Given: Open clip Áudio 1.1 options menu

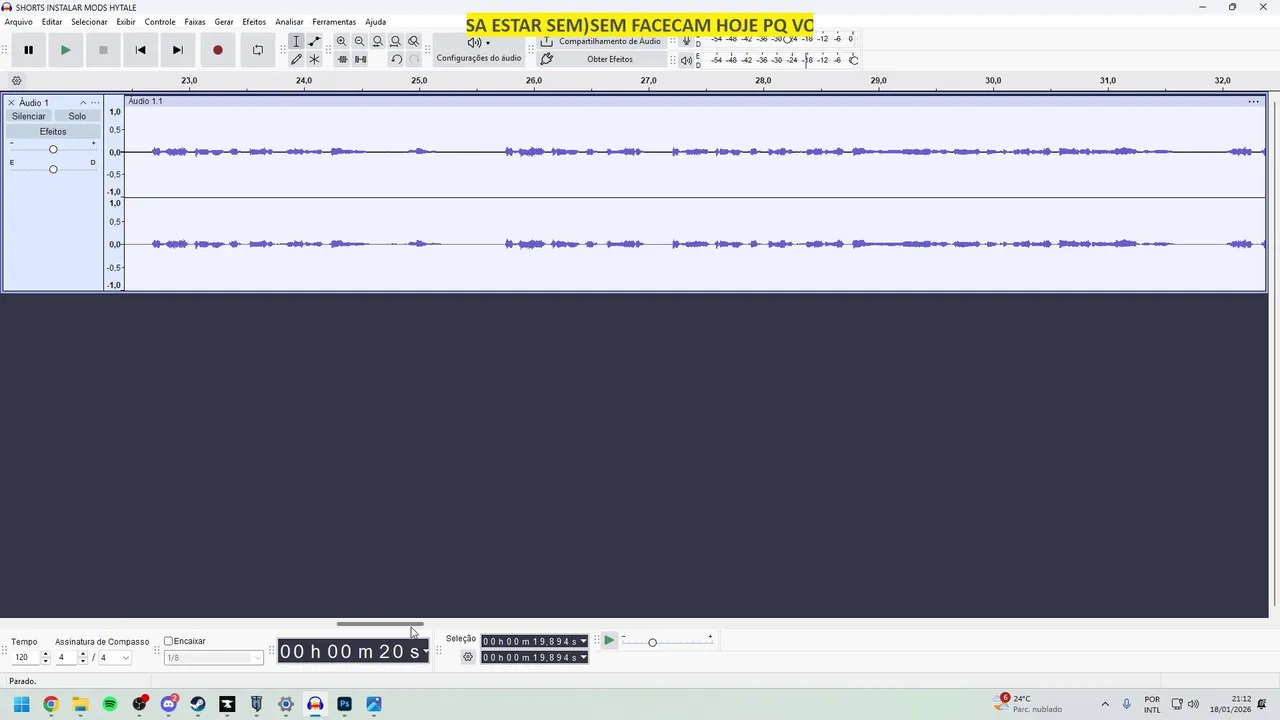Looking at the screenshot, I should point(1253,101).
